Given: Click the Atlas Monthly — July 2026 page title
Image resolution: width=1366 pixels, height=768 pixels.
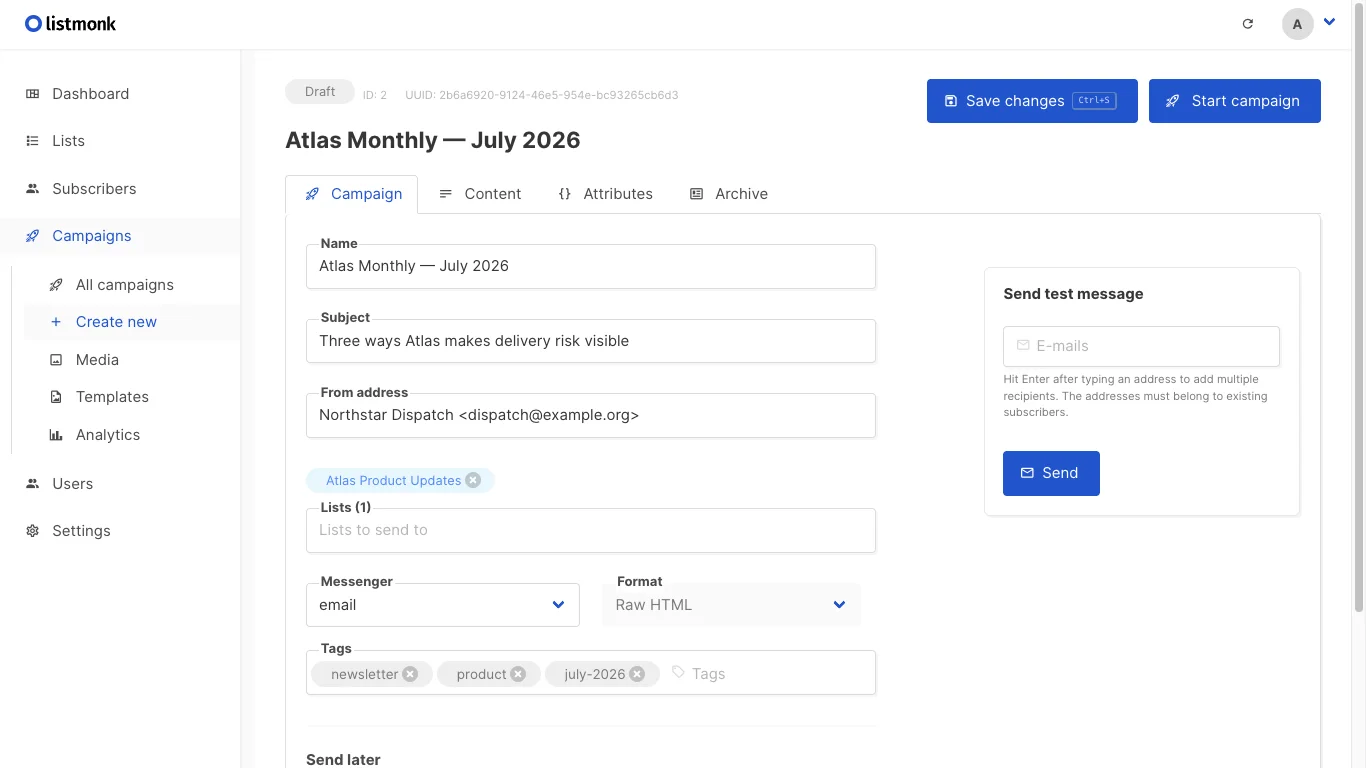Looking at the screenshot, I should click(x=433, y=140).
